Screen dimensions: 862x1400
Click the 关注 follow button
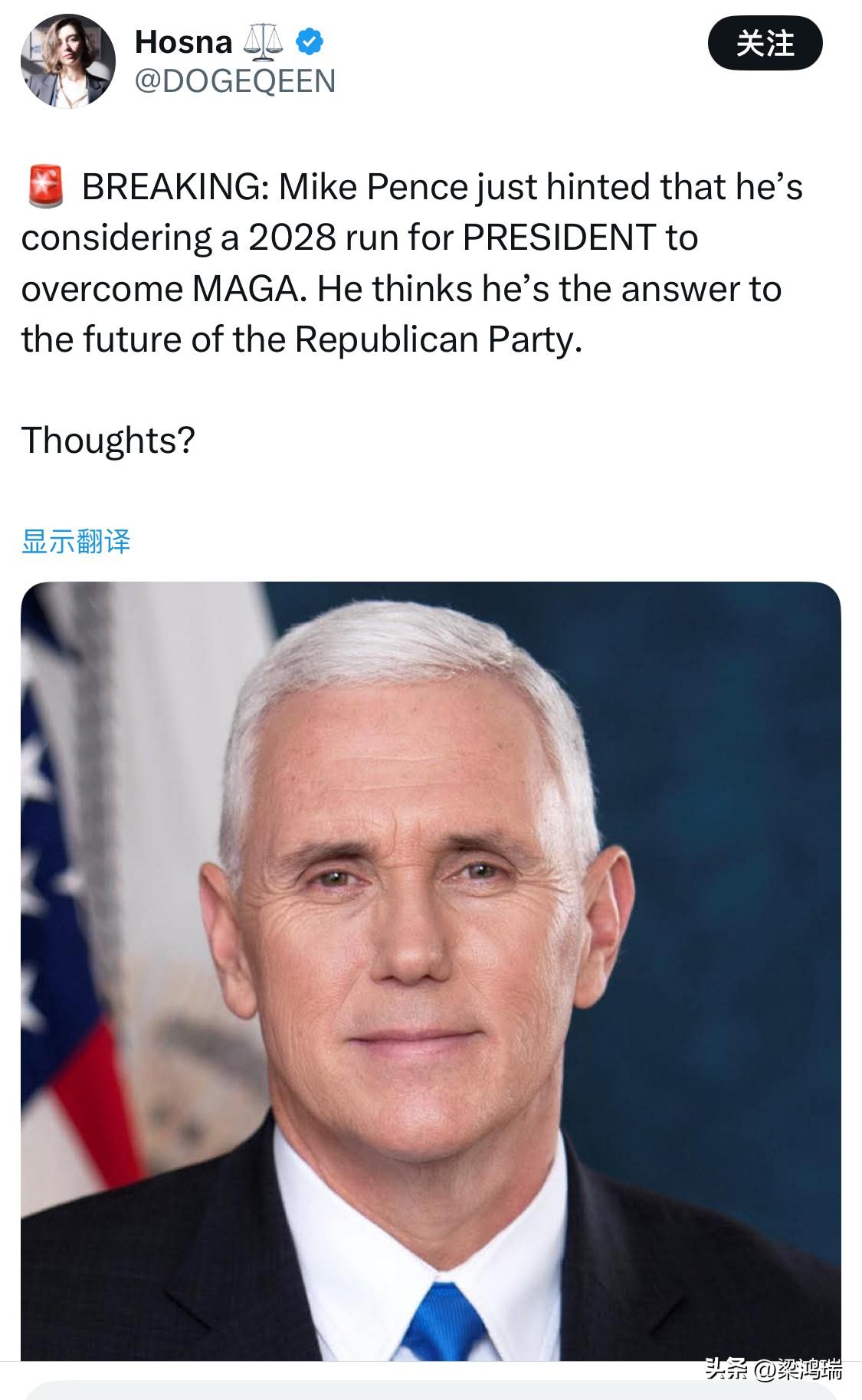pyautogui.click(x=765, y=43)
